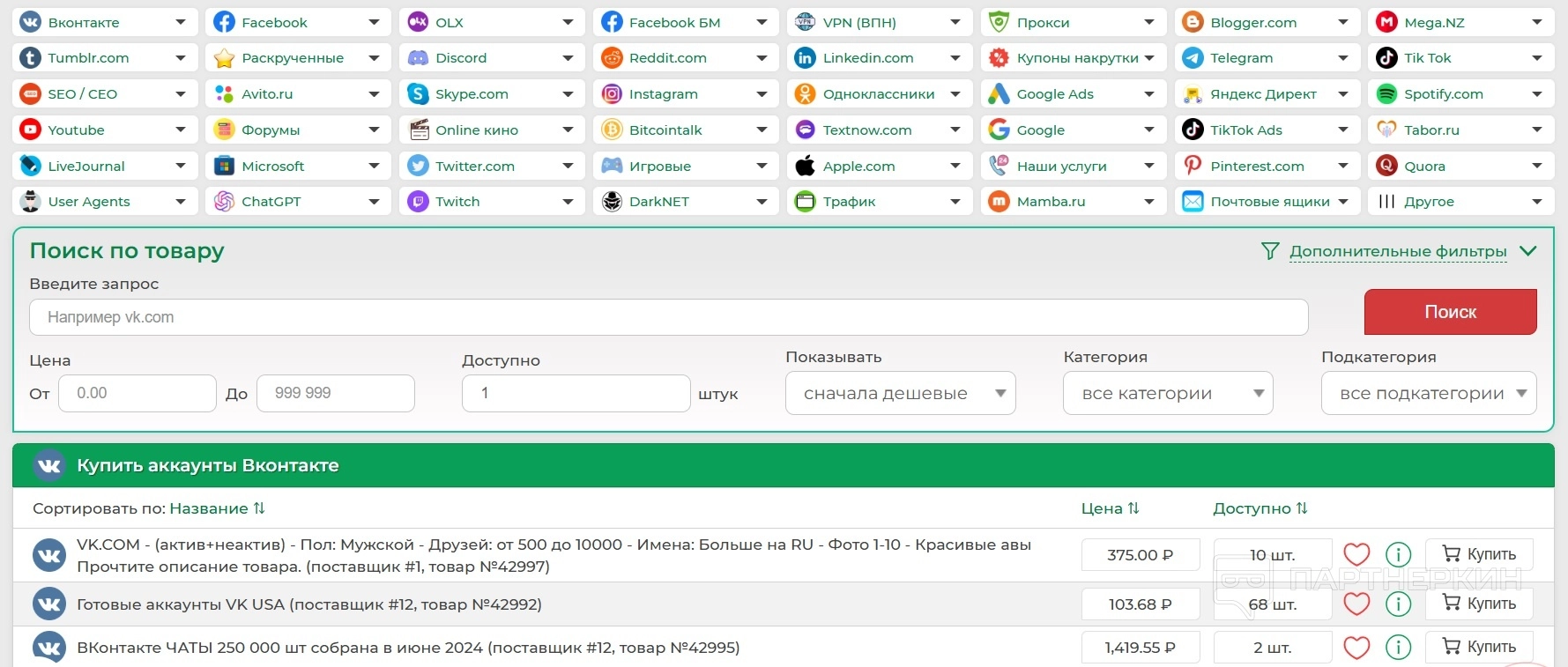Image resolution: width=1568 pixels, height=667 pixels.
Task: Open info icon for VK USA accounts row
Action: point(1398,604)
